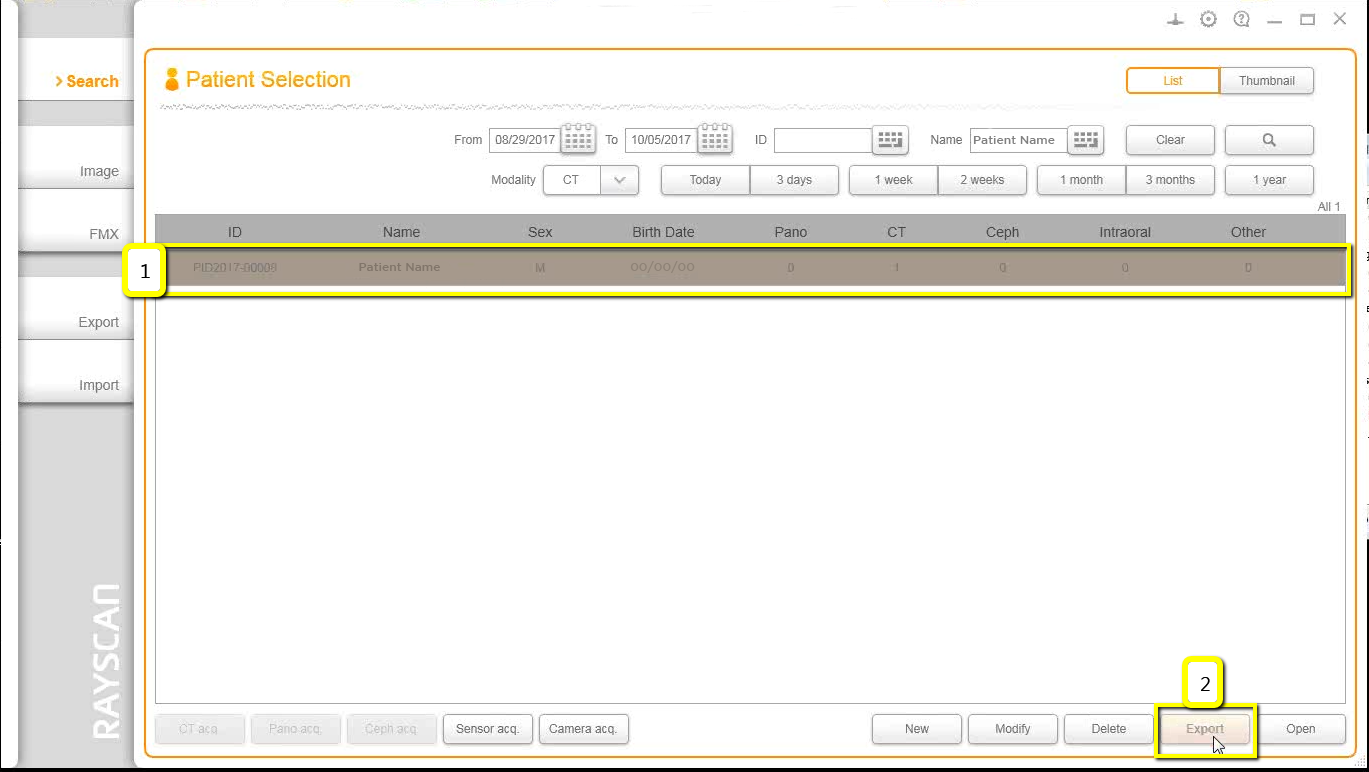Screen dimensions: 1369x772
Task: Open the settings gear icon
Action: 1209,19
